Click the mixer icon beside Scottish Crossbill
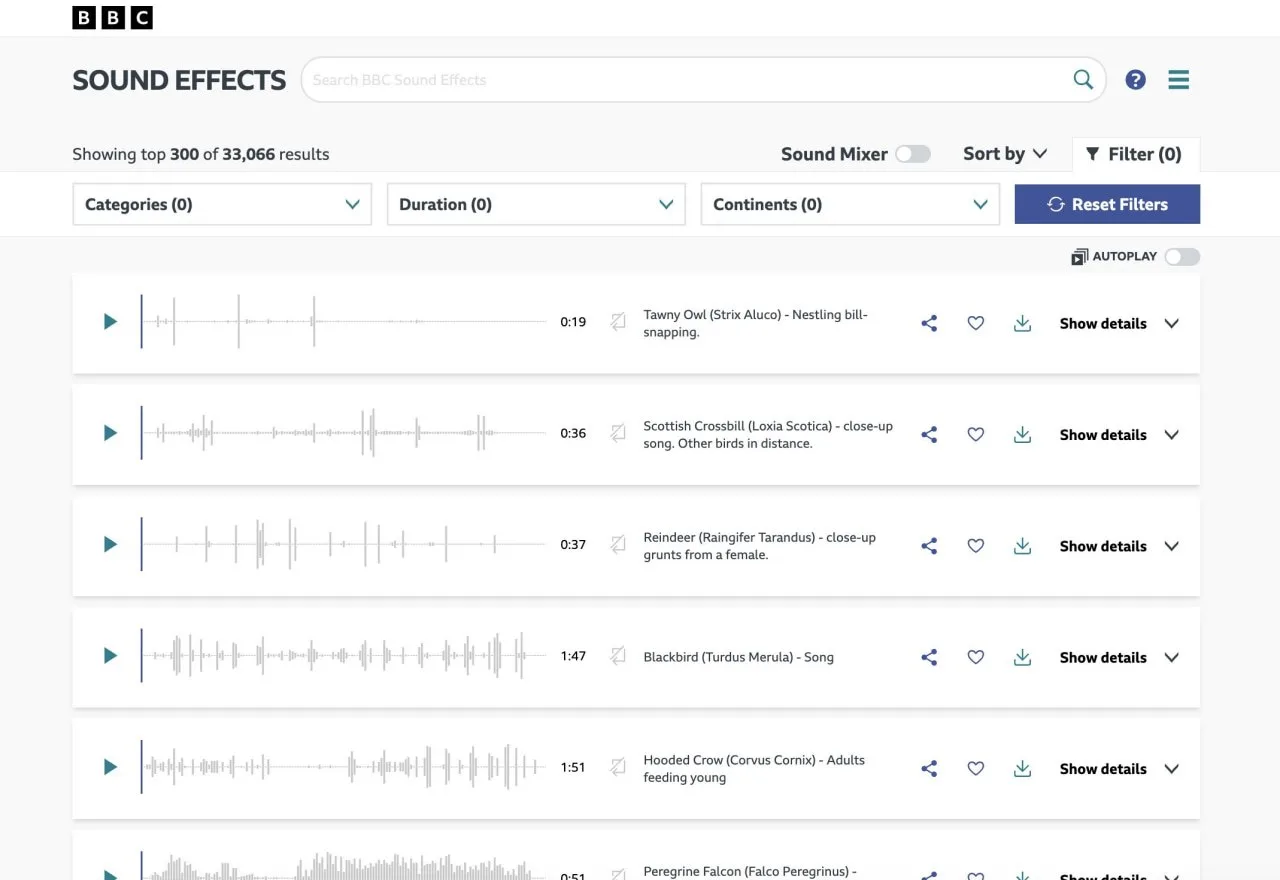Image resolution: width=1280 pixels, height=880 pixels. pyautogui.click(x=618, y=432)
